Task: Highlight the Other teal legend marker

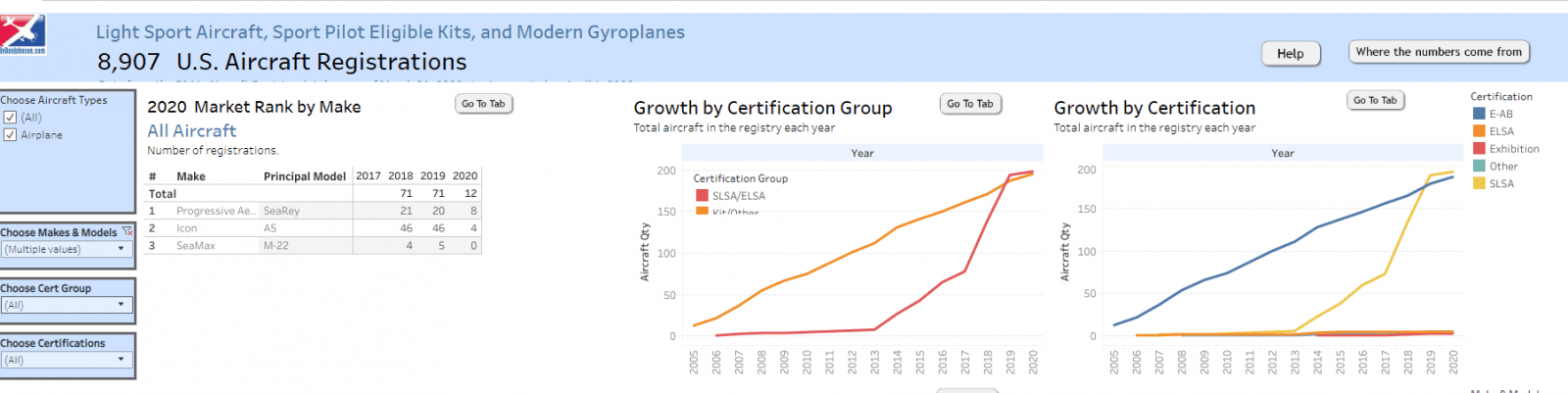Action: [1479, 167]
